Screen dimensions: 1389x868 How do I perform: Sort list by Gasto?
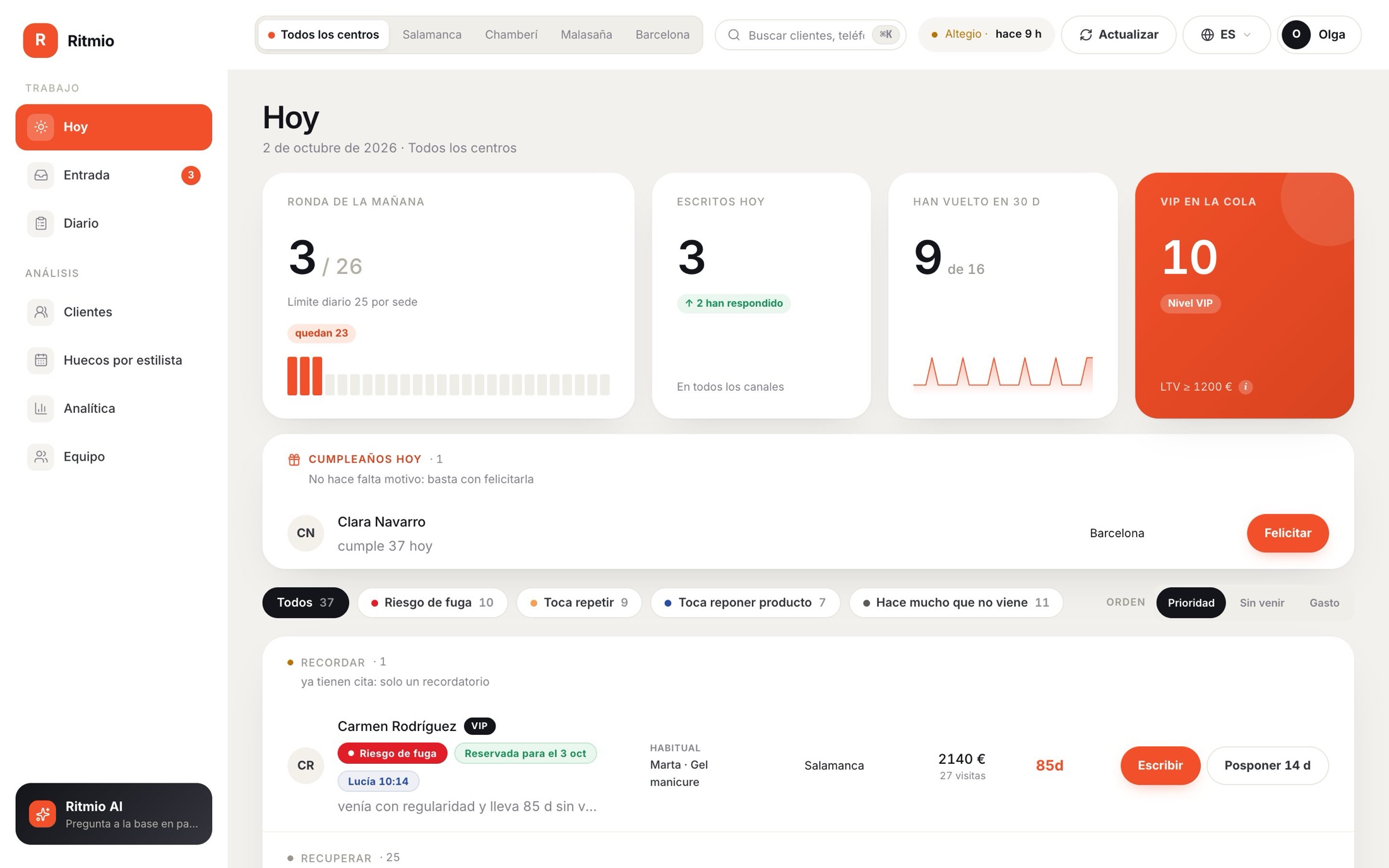pyautogui.click(x=1324, y=602)
